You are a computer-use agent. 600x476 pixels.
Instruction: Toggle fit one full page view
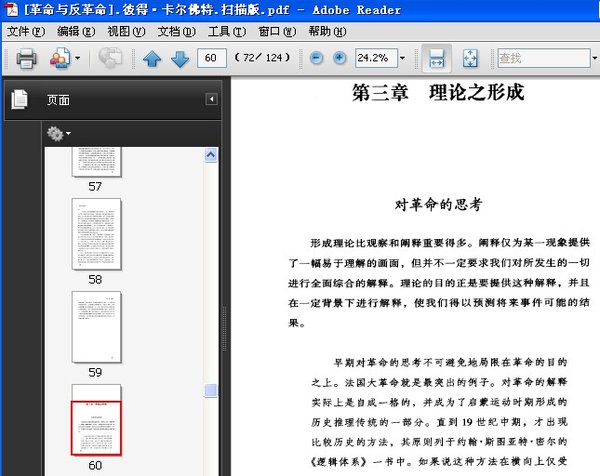pyautogui.click(x=470, y=59)
